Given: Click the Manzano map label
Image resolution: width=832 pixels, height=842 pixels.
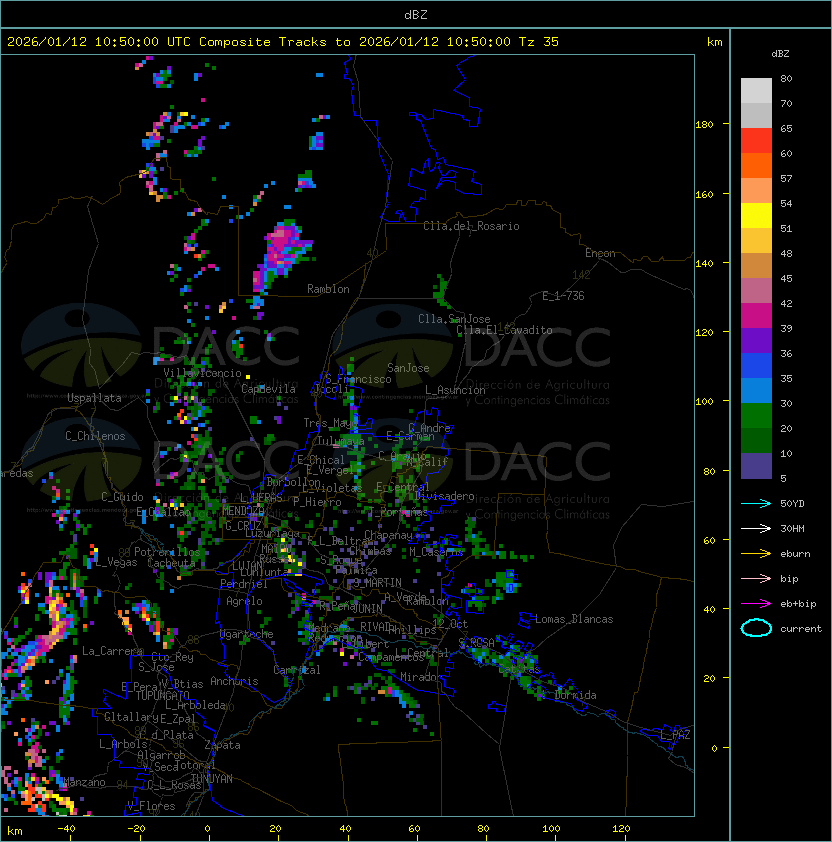Looking at the screenshot, I should point(84,782).
